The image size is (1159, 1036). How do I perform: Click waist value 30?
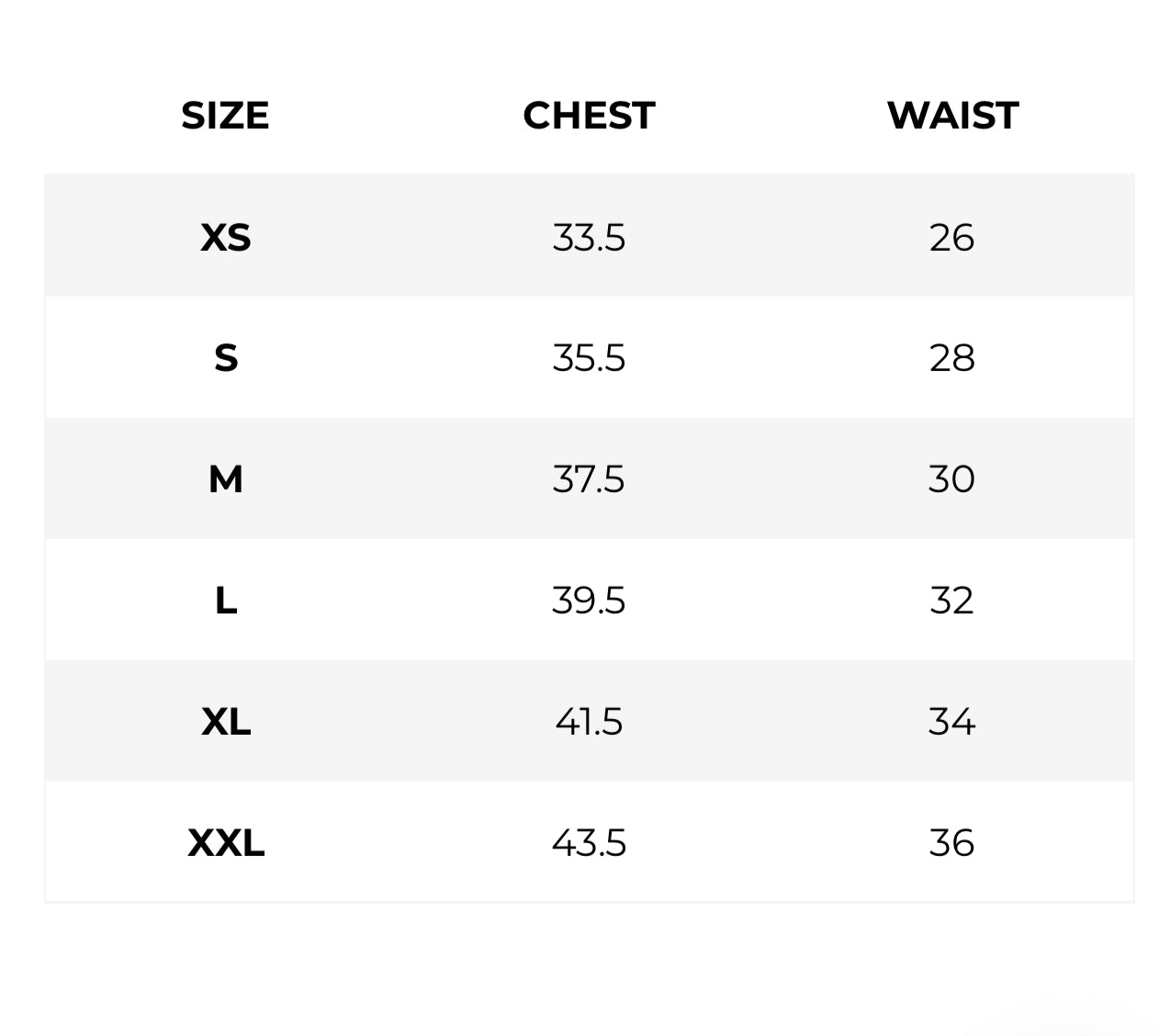(x=951, y=479)
